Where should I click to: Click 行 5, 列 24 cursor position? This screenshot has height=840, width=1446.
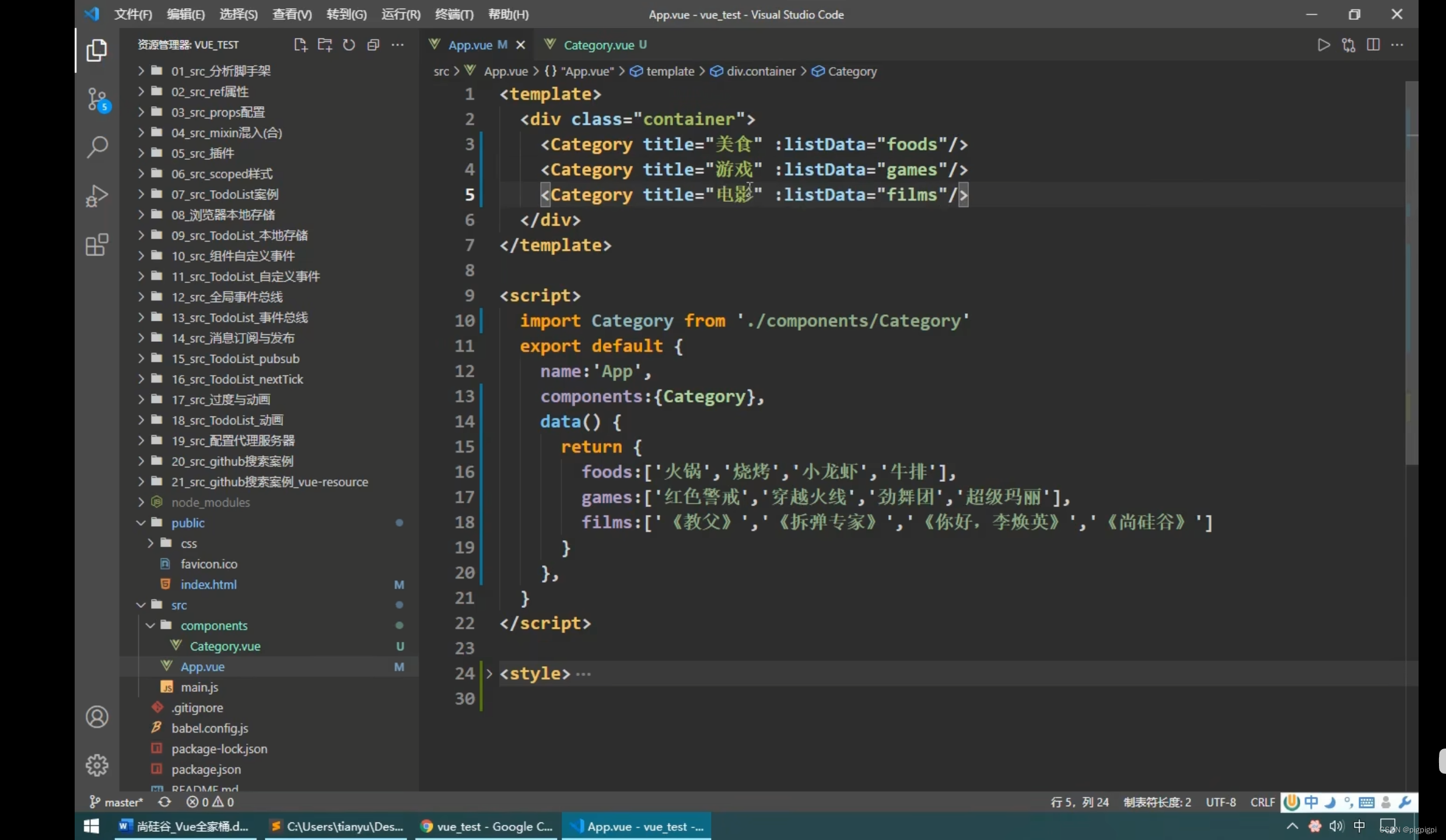pyautogui.click(x=1080, y=802)
